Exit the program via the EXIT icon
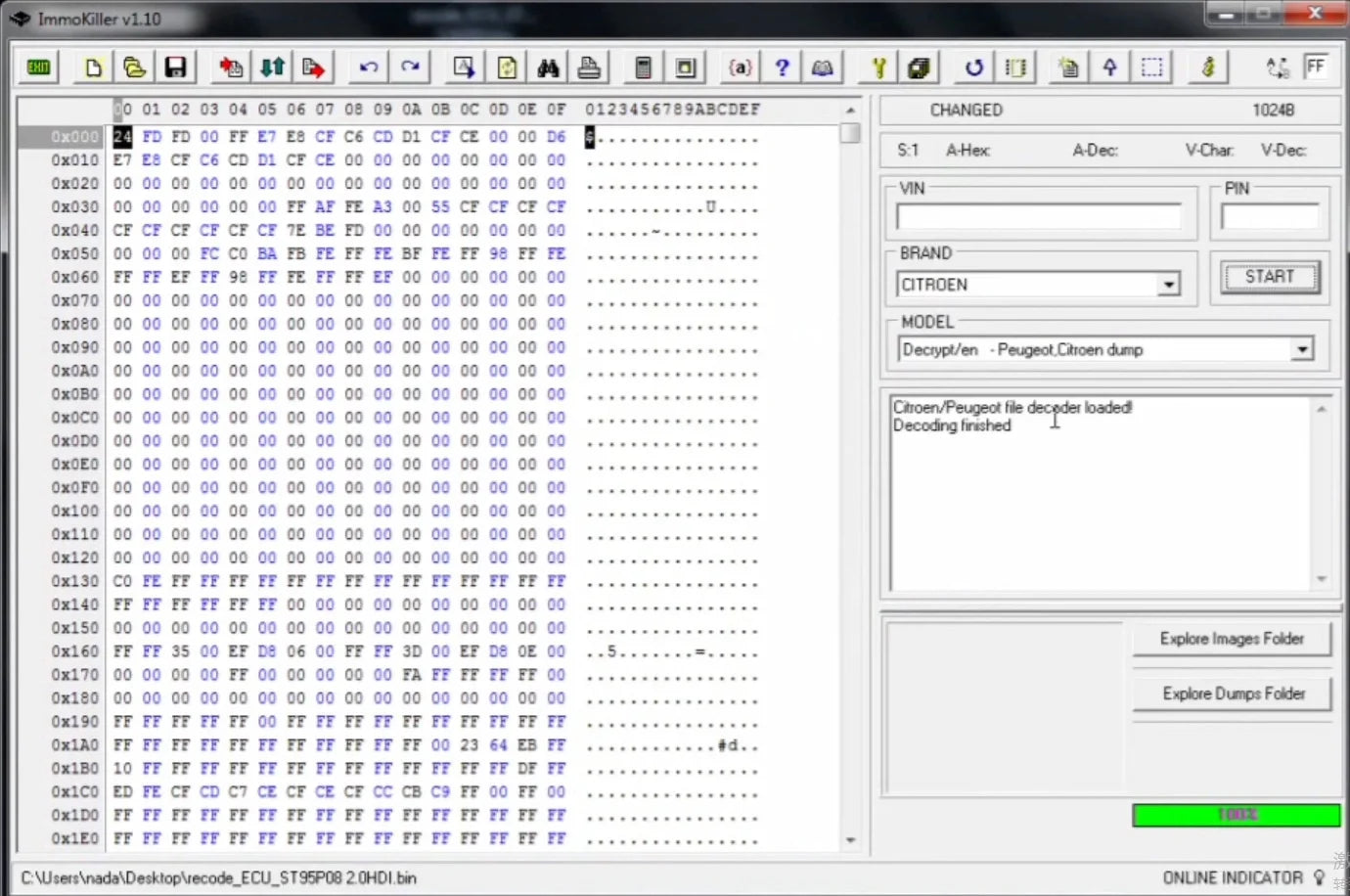Screen dimensions: 1350x896 37,67
